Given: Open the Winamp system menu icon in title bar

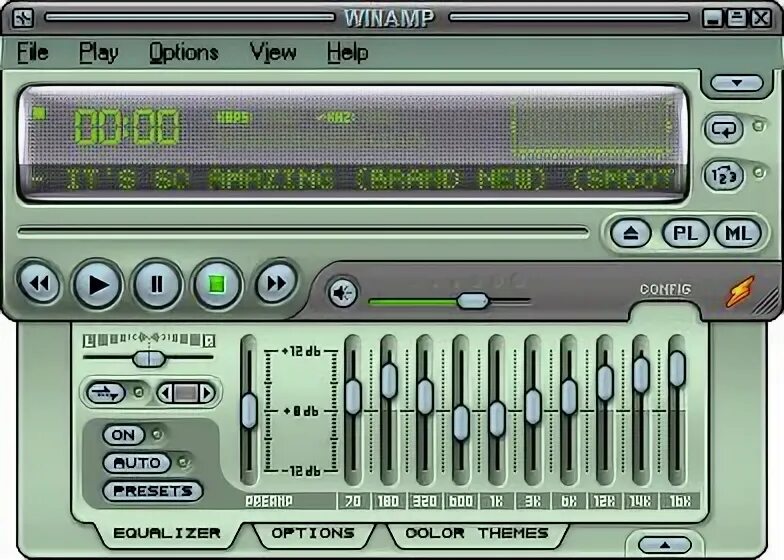Looking at the screenshot, I should coord(22,18).
